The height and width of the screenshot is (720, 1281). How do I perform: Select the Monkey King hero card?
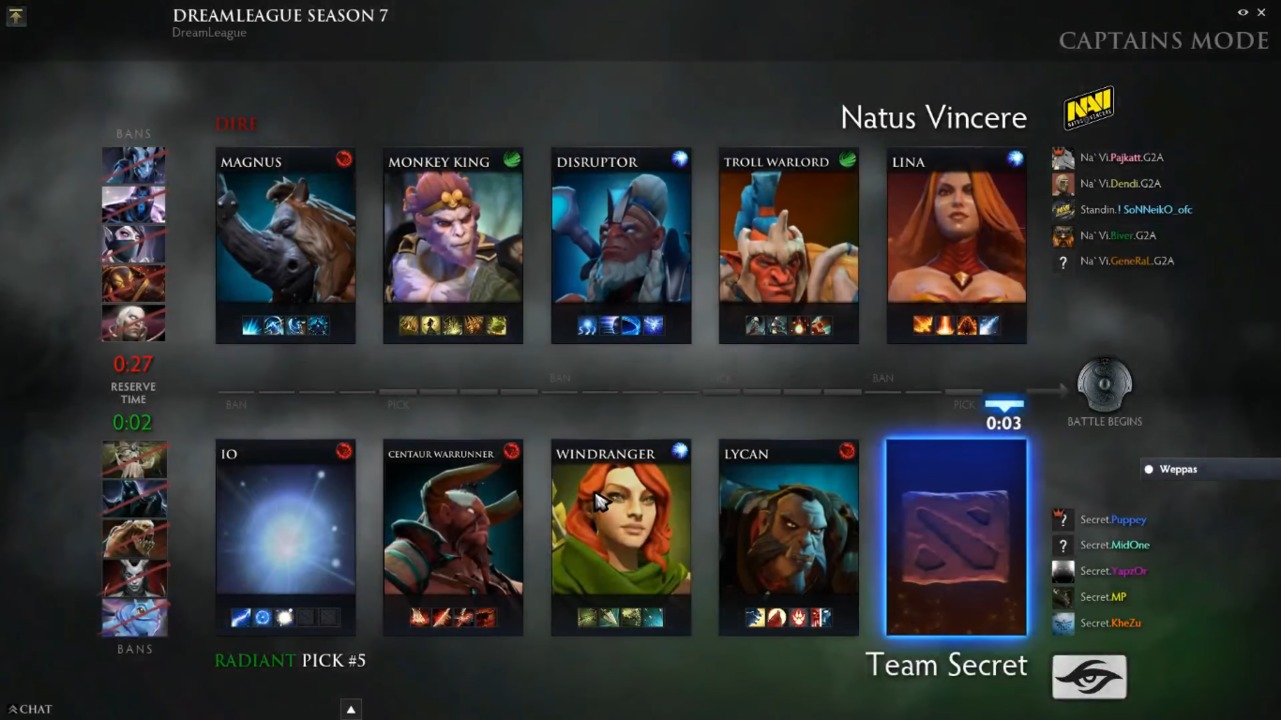453,245
